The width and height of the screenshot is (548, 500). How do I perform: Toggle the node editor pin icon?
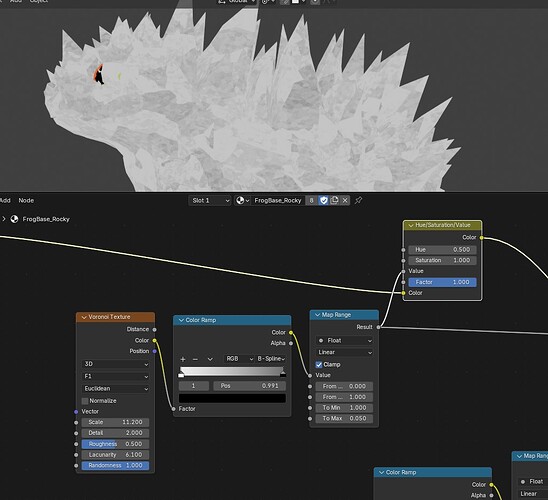pyautogui.click(x=358, y=200)
